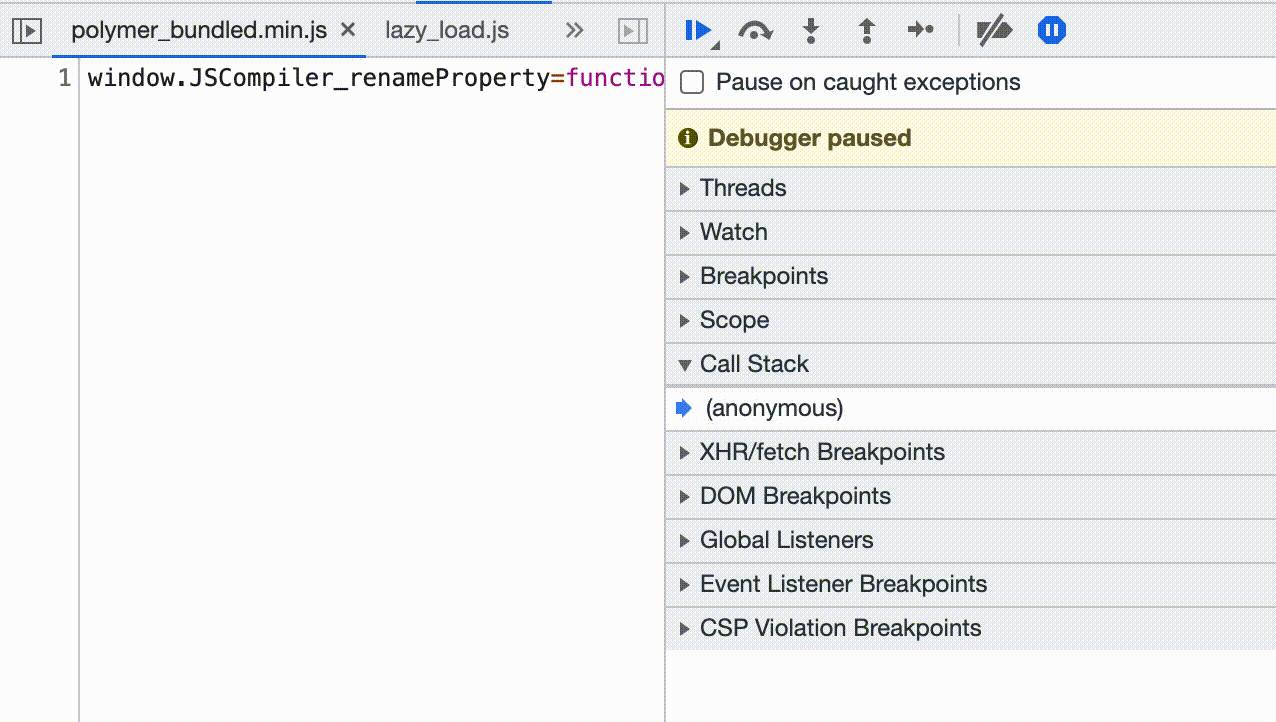1276x722 pixels.
Task: Toggle the blue paused execution marker in Call Stack
Action: (x=683, y=408)
